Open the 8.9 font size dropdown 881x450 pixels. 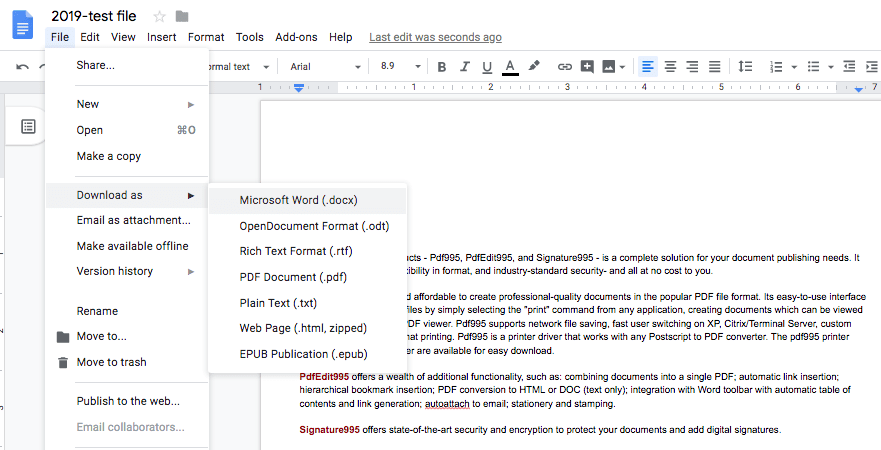click(400, 67)
